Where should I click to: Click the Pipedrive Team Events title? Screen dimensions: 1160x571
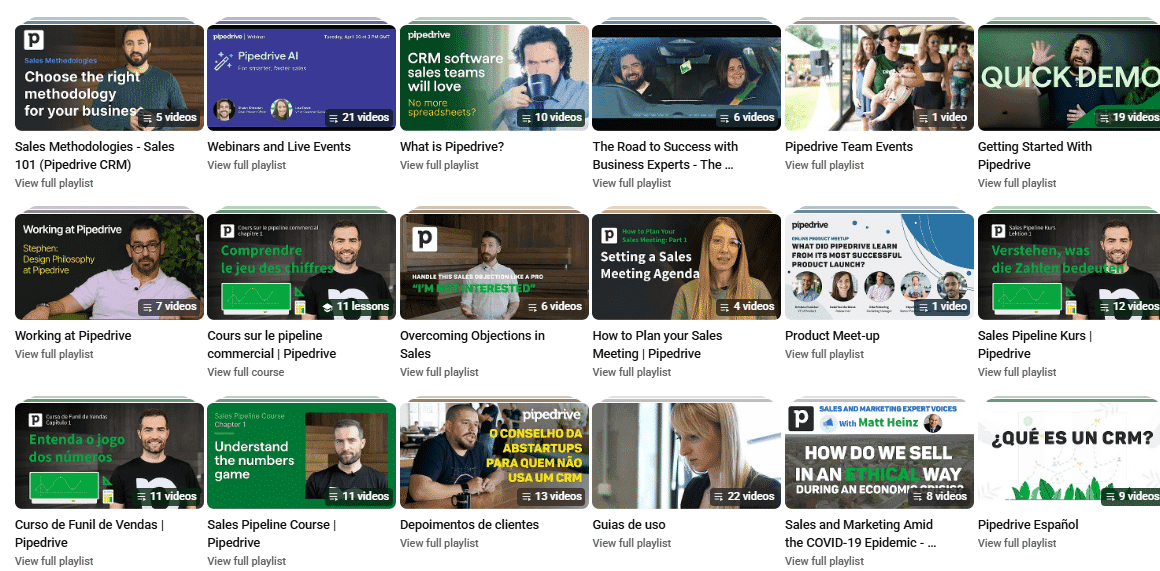tap(849, 146)
